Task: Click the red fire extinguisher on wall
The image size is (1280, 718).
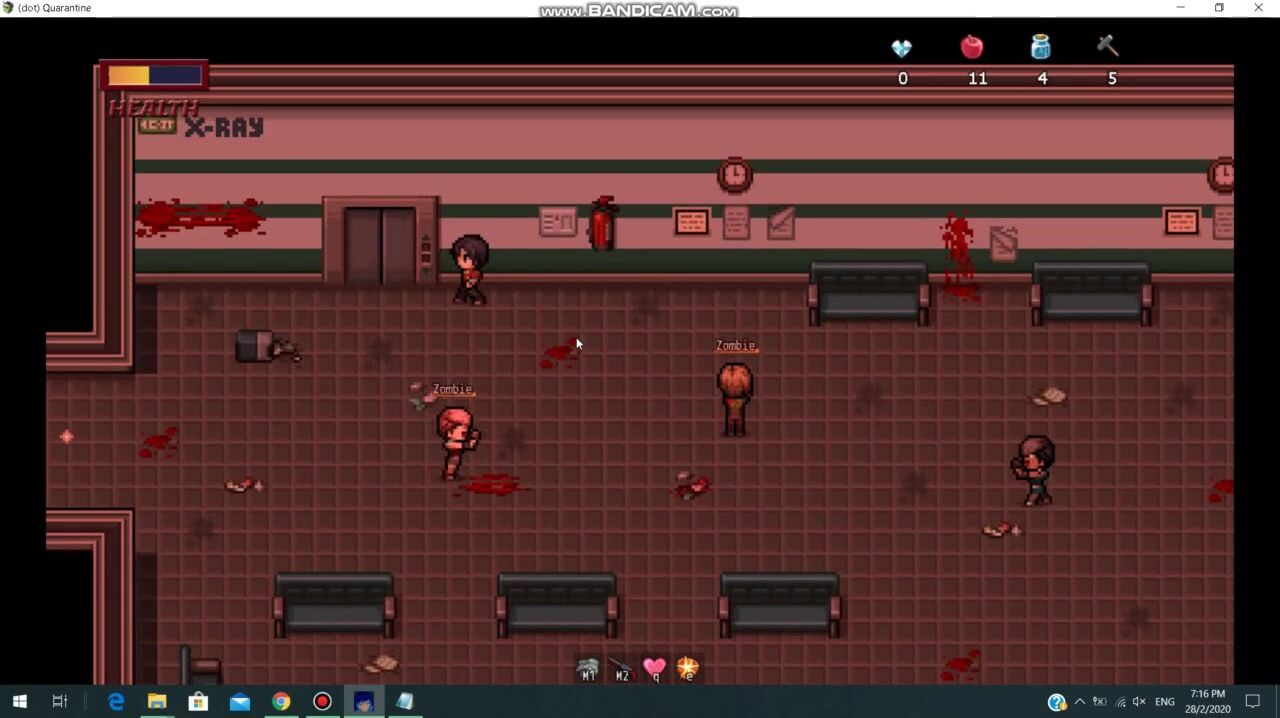Action: click(602, 224)
